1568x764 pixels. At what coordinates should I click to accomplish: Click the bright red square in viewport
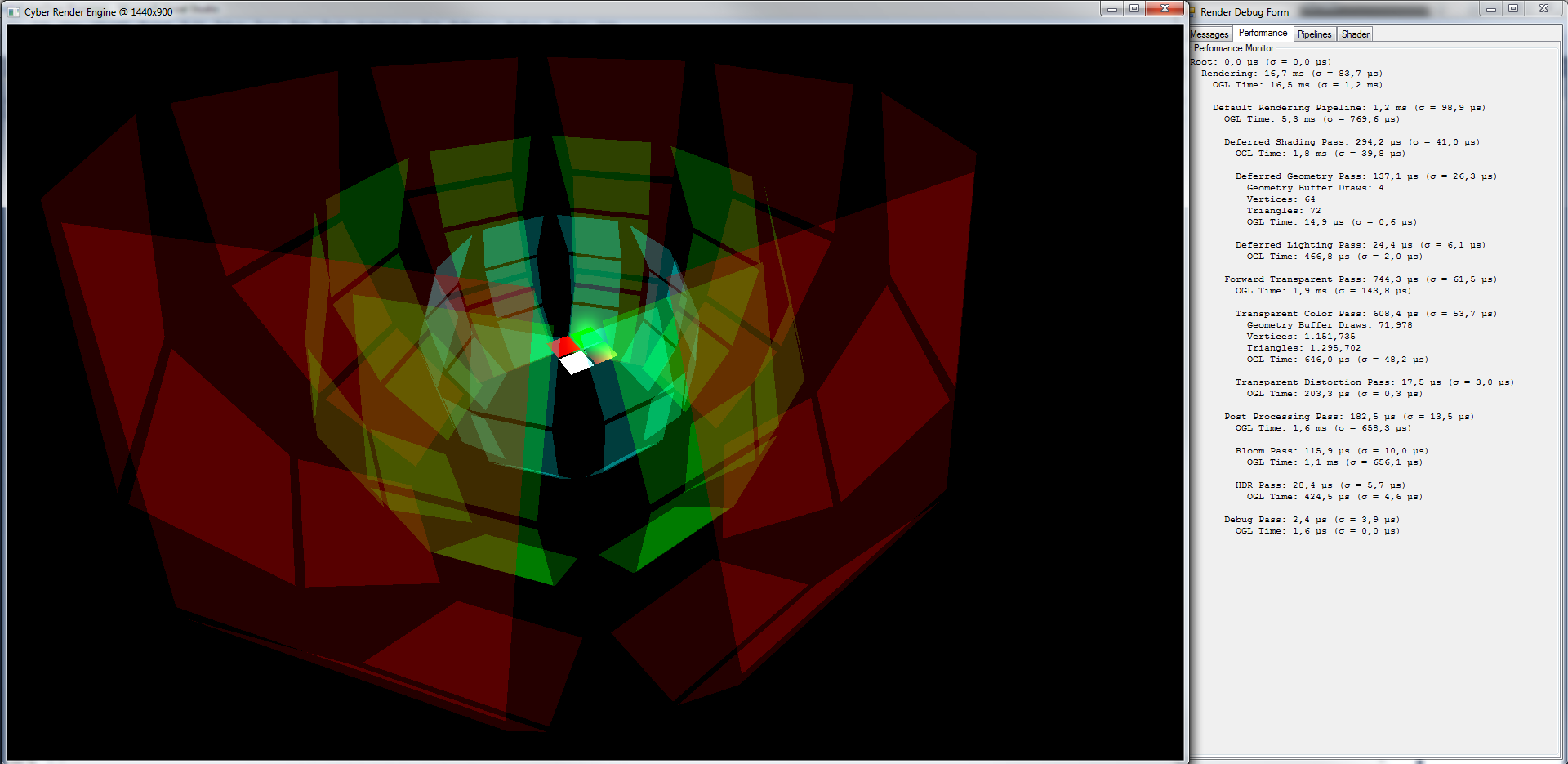[x=565, y=346]
